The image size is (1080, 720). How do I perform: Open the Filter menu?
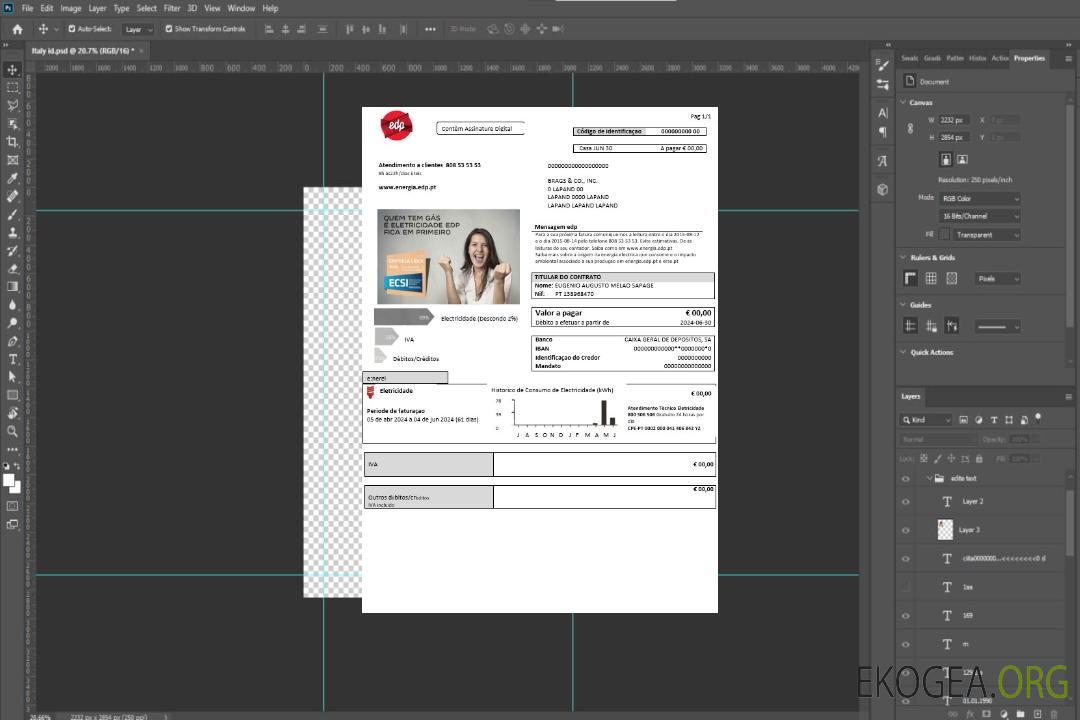[x=172, y=8]
